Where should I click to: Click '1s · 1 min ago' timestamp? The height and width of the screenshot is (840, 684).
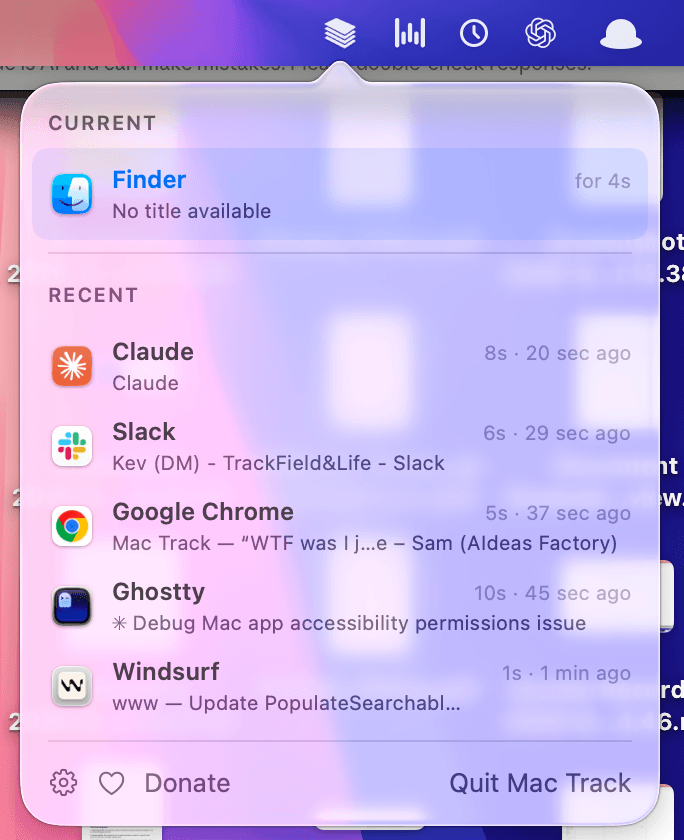point(566,673)
